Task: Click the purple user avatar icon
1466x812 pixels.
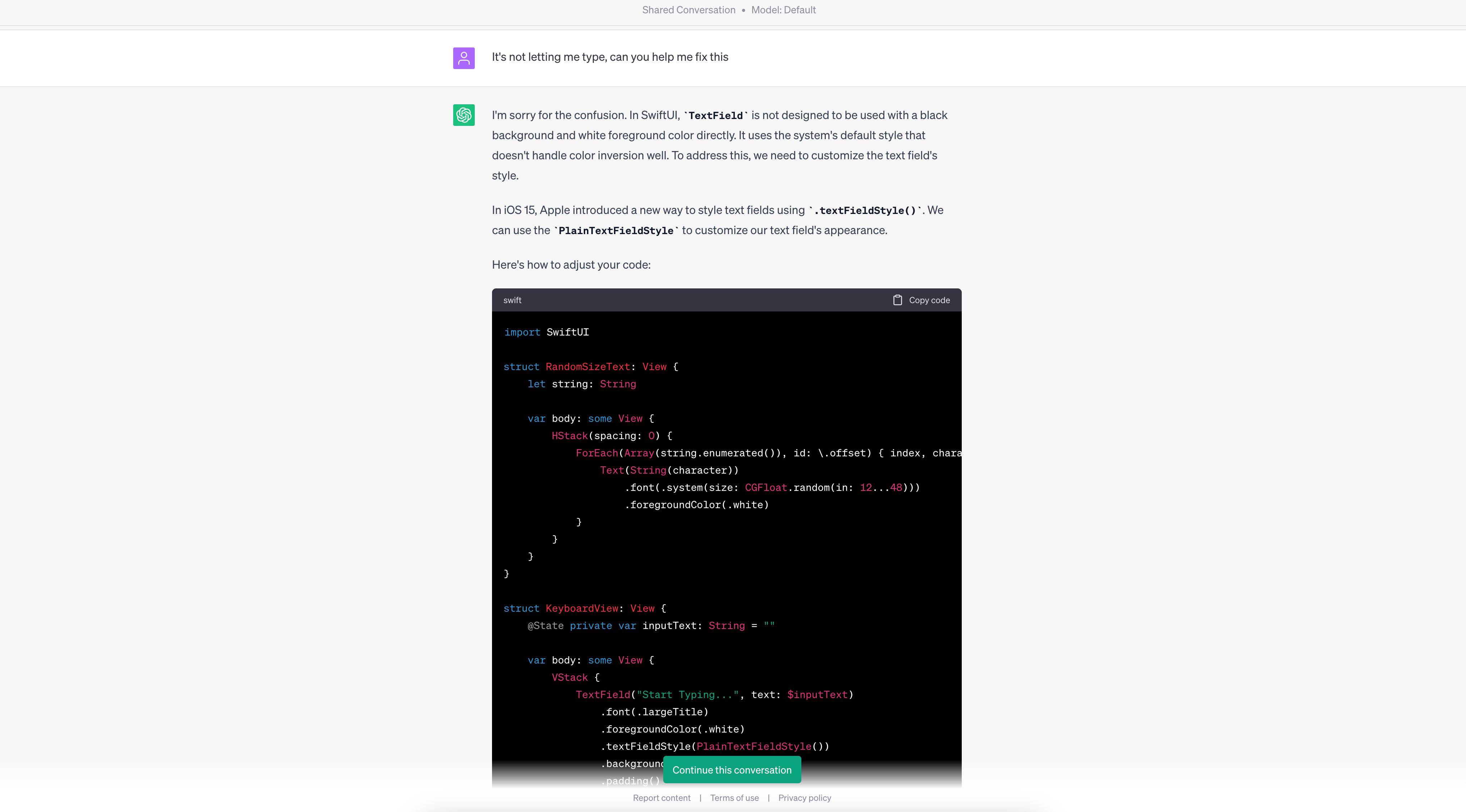Action: (464, 58)
